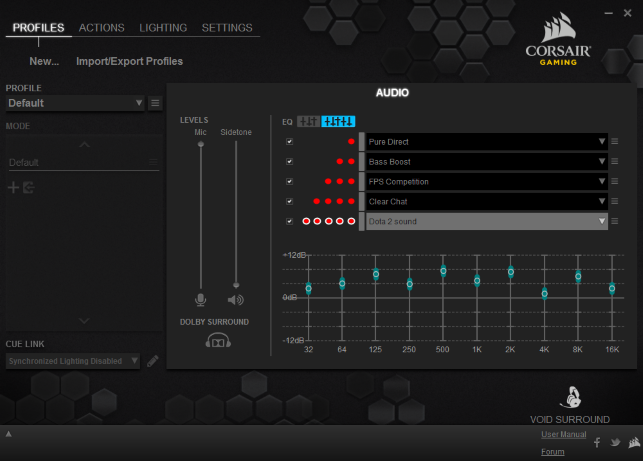Screen dimensions: 643x461
Task: Open the Default profile options menu icon
Action: click(x=155, y=103)
